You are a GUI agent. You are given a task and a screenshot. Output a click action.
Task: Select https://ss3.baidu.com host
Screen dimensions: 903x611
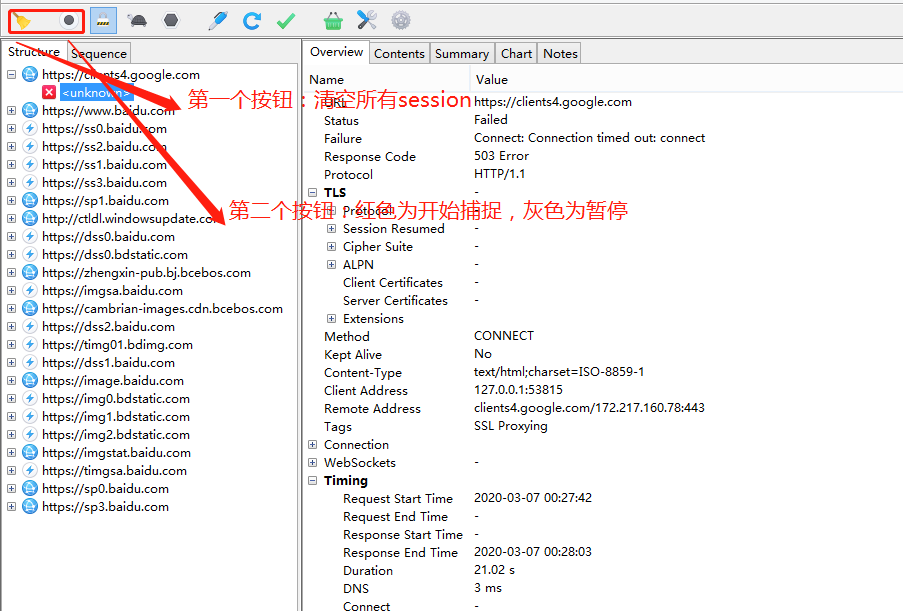(x=104, y=183)
